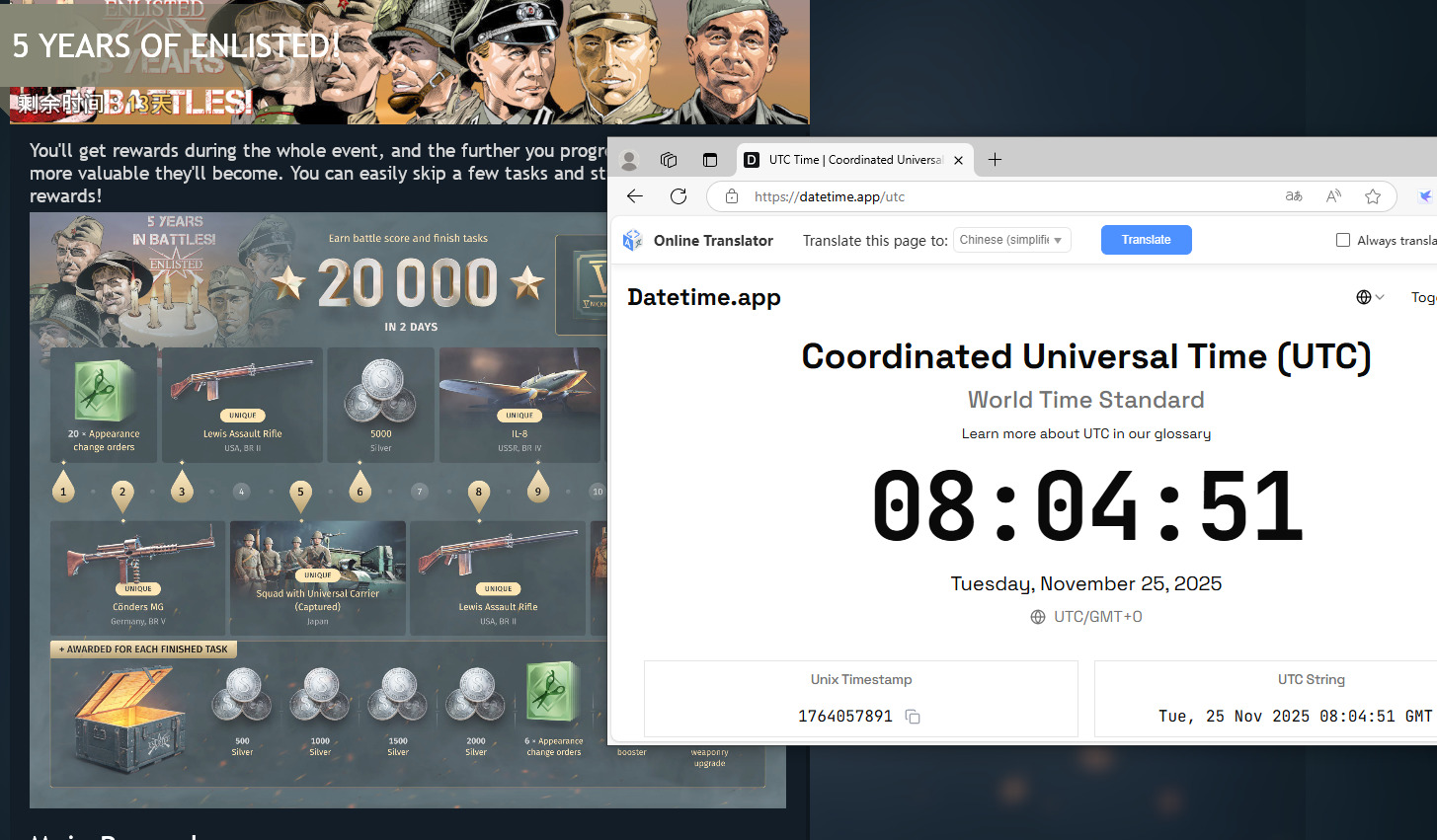1437x840 pixels.
Task: Enable the Always translate checkbox
Action: [x=1343, y=240]
